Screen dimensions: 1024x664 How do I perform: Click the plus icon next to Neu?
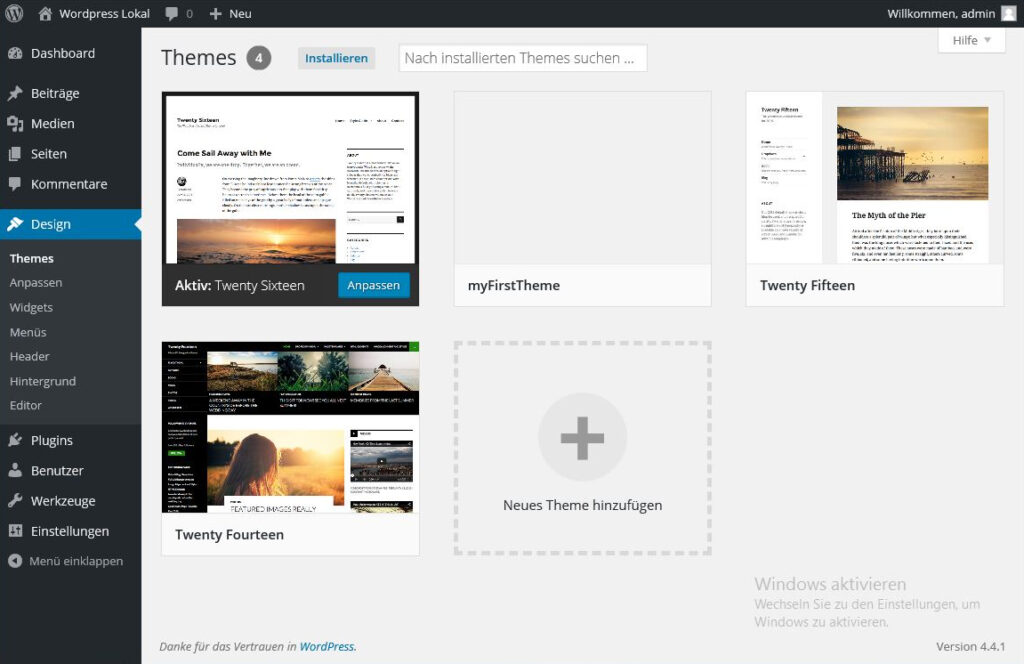click(216, 14)
